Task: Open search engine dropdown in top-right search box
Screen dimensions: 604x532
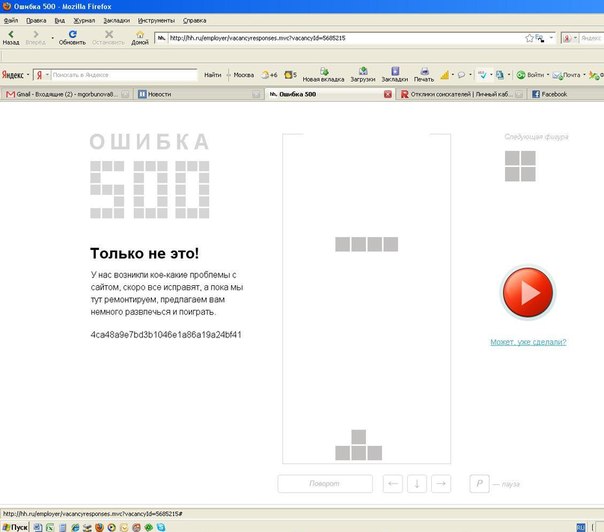Action: click(575, 38)
